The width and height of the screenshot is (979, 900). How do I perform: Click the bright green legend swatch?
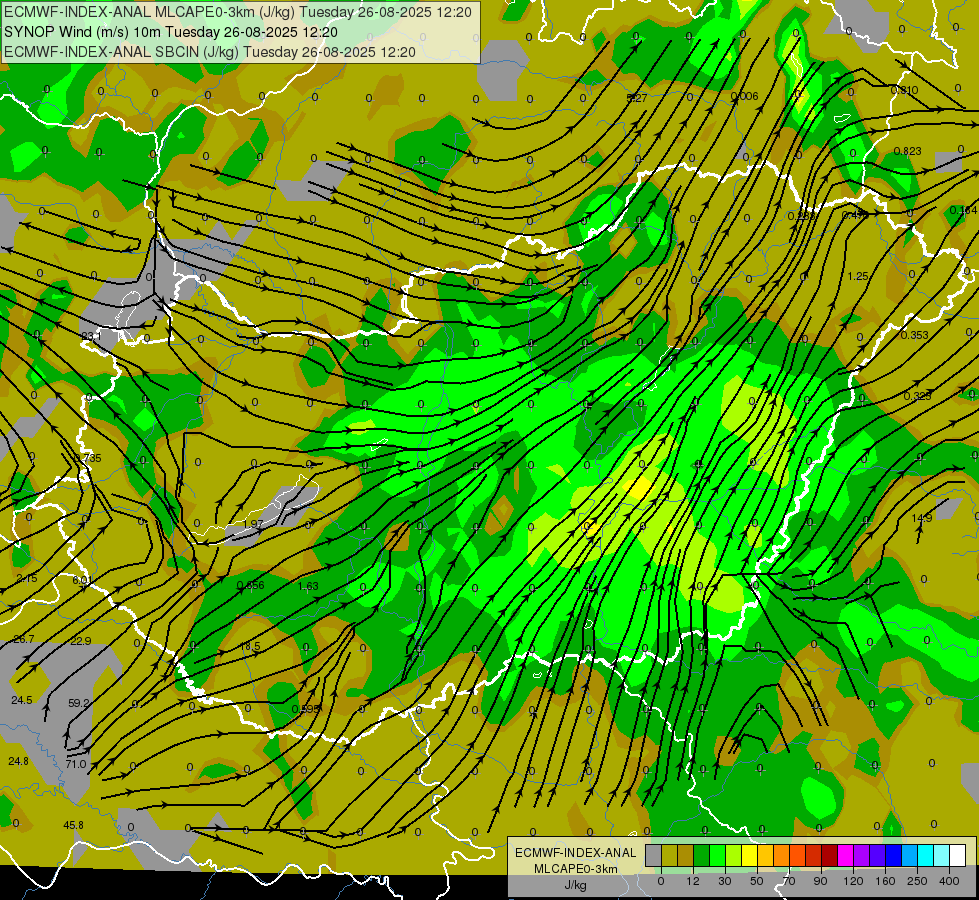(x=718, y=855)
